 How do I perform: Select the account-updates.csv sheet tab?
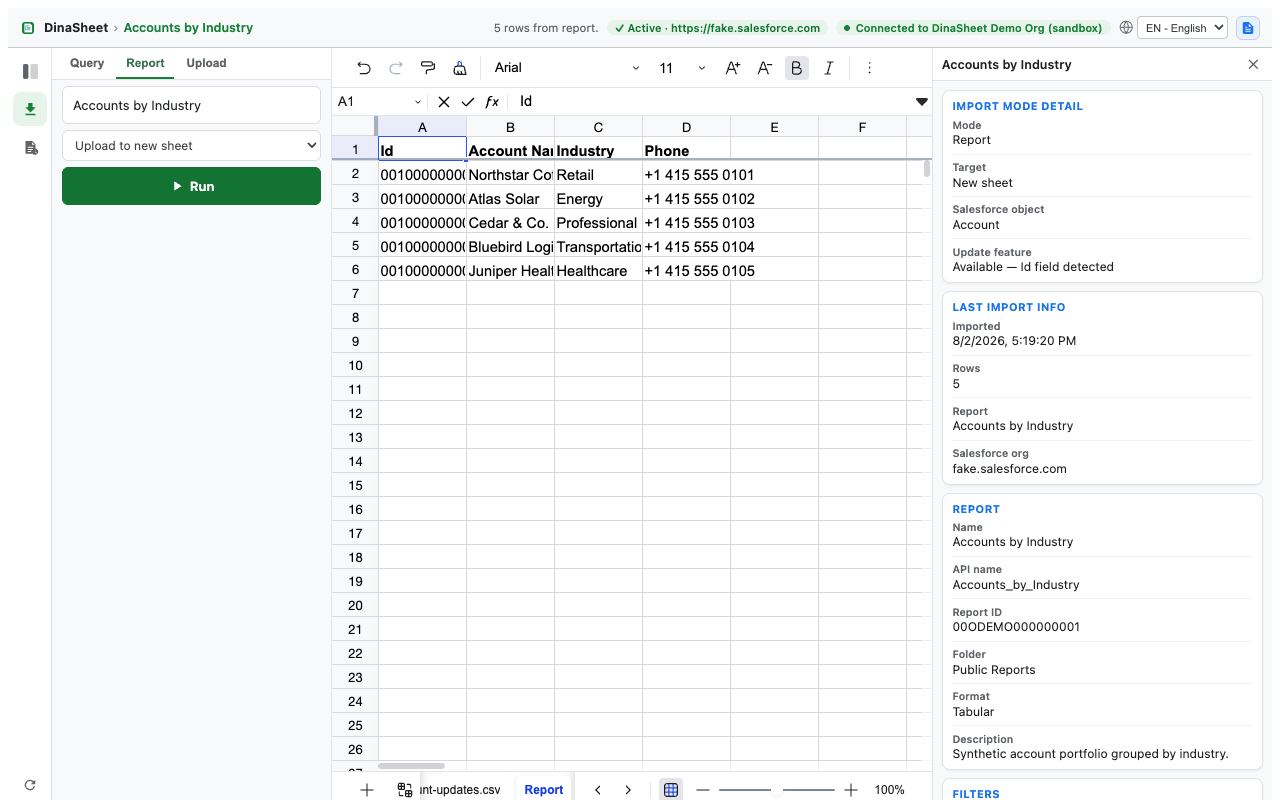click(x=461, y=790)
